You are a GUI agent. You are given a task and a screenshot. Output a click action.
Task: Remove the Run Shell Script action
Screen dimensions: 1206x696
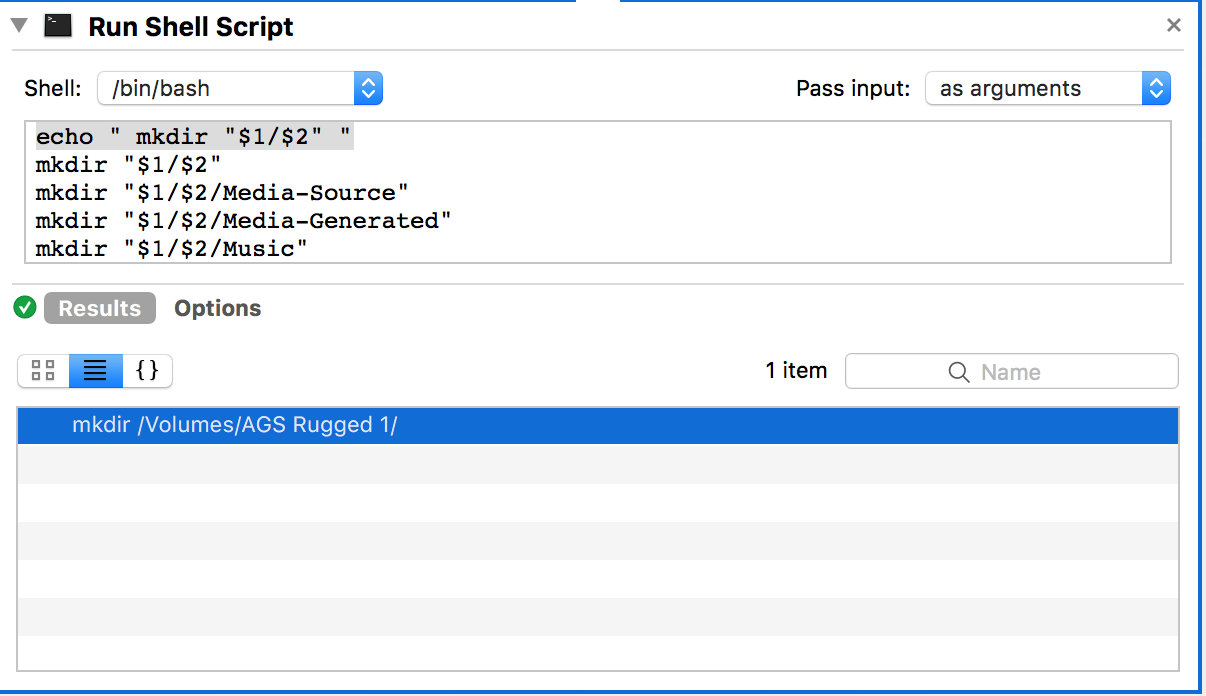(1174, 26)
